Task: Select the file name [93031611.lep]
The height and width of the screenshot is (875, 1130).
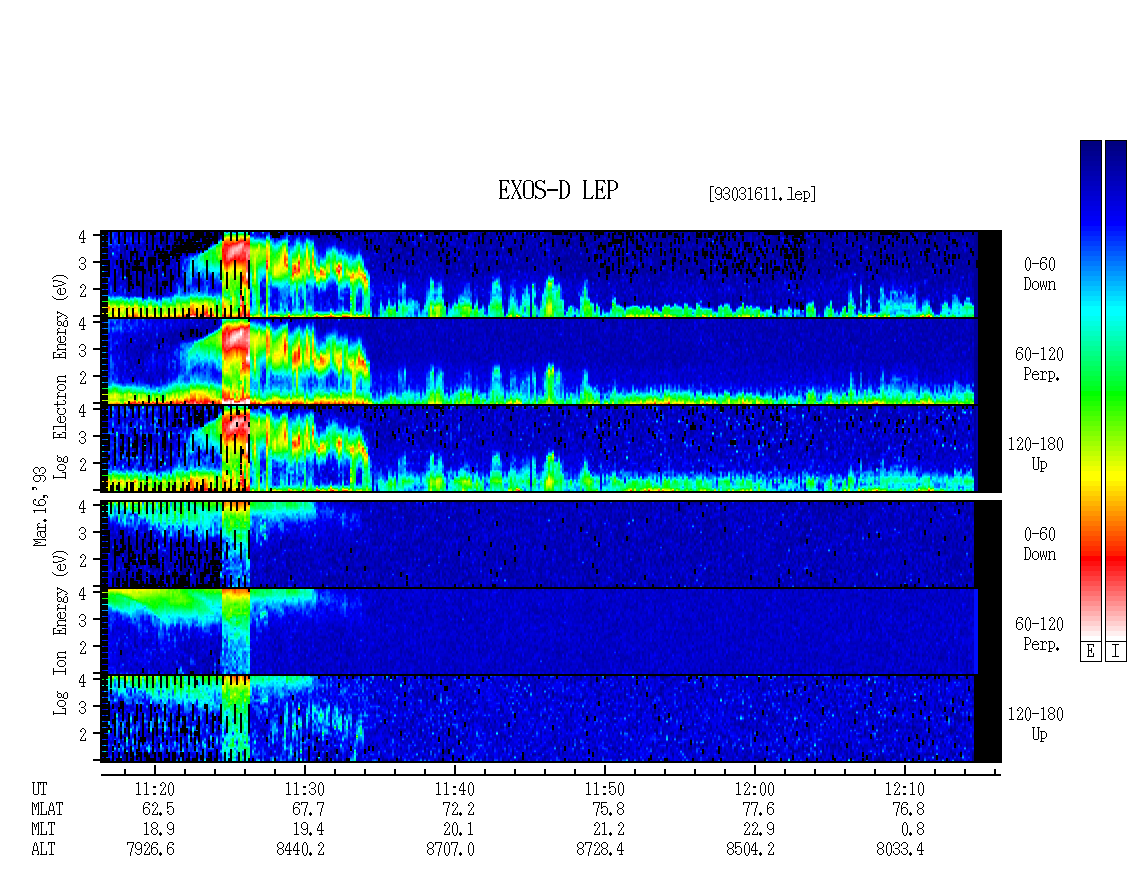Action: pyautogui.click(x=762, y=194)
